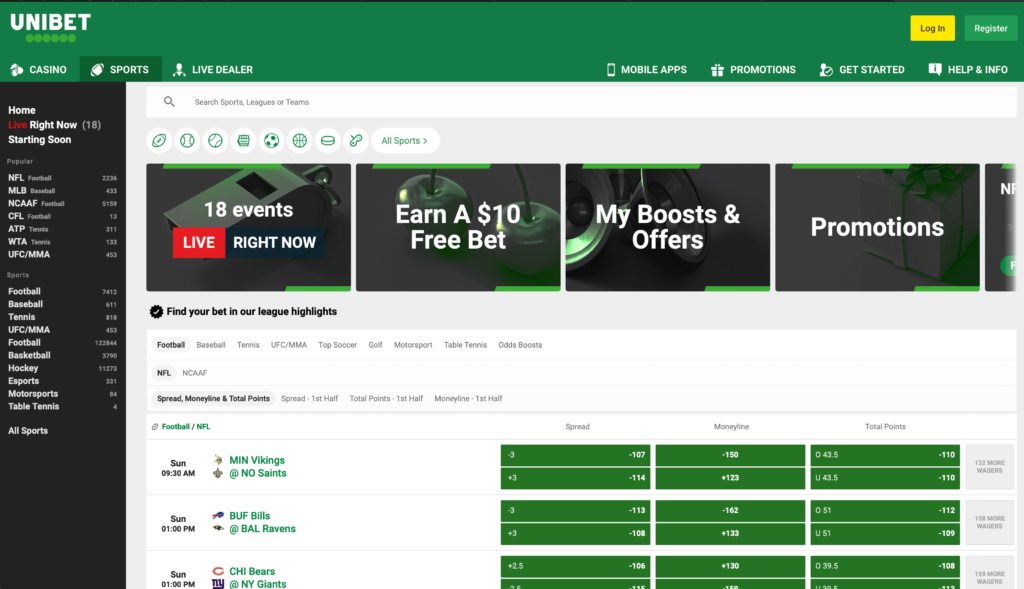Select the esports controller icon

pyautogui.click(x=356, y=140)
